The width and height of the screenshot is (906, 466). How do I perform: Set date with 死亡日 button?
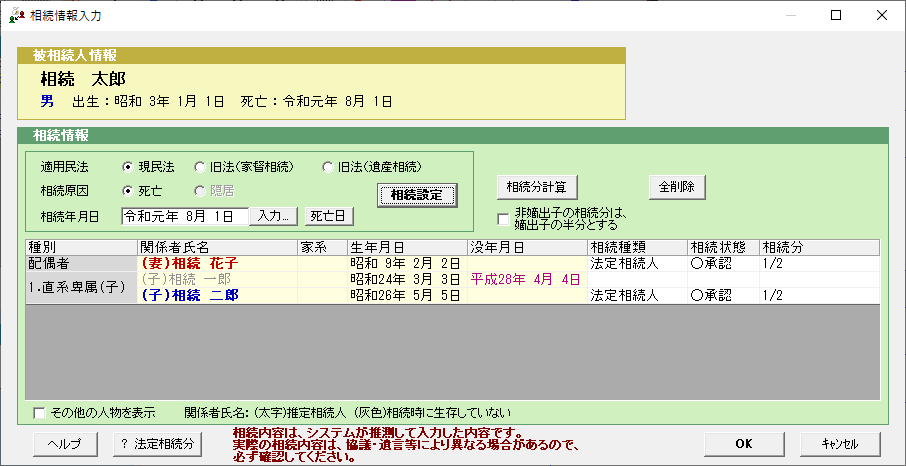[329, 216]
